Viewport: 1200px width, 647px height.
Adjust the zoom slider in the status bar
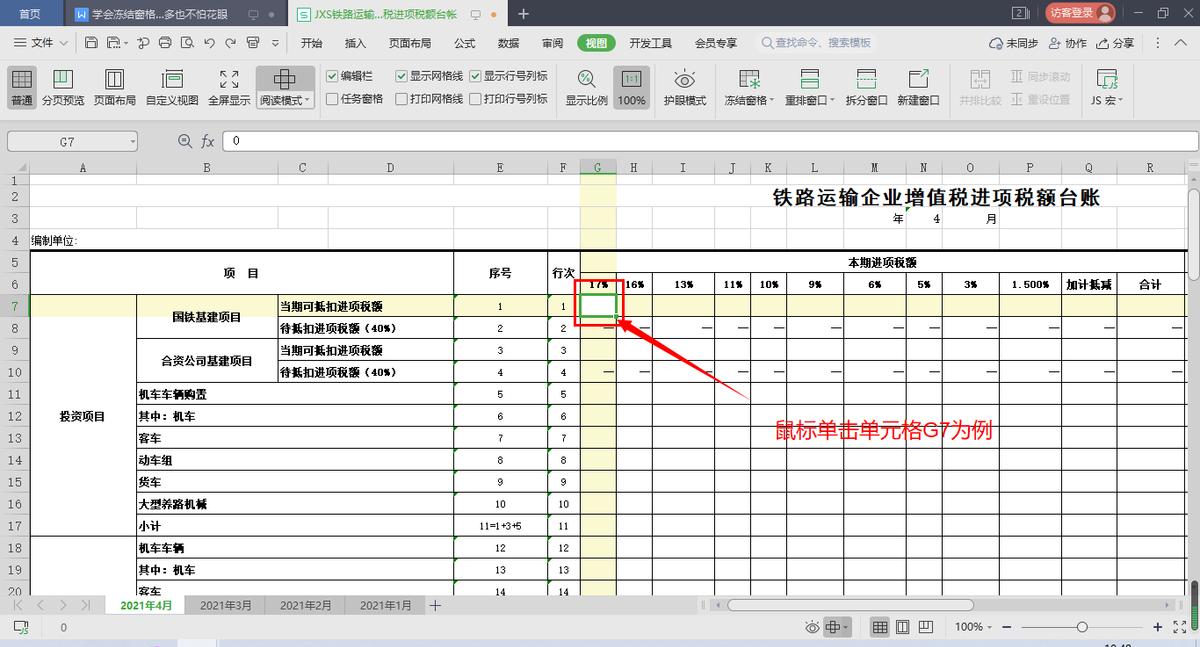1082,626
